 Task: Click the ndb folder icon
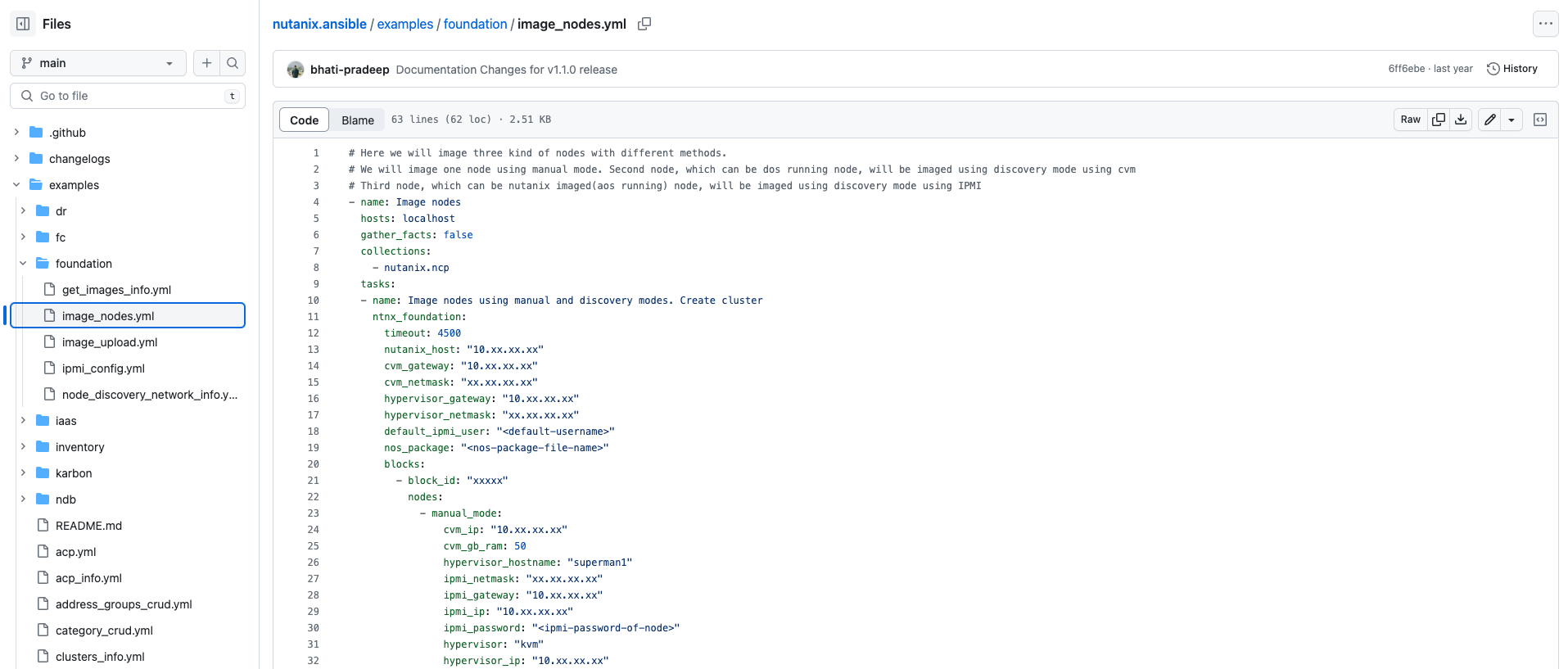click(x=43, y=499)
